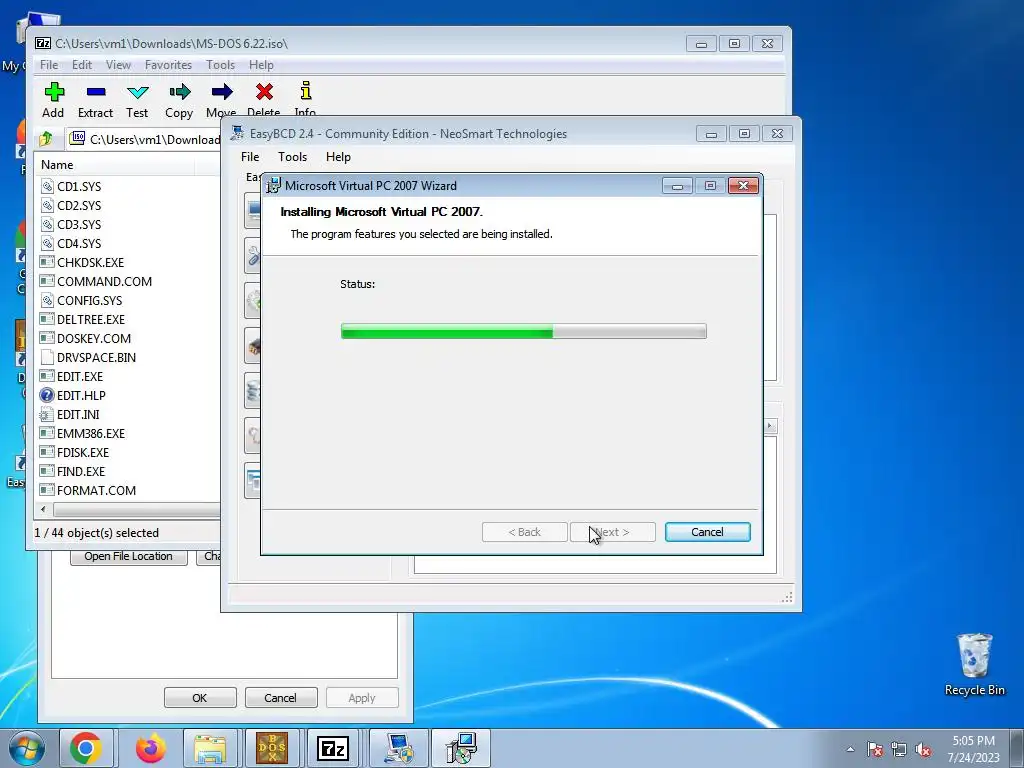Switch to DOSBox-X in the taskbar
The width and height of the screenshot is (1024, 768).
pos(272,748)
